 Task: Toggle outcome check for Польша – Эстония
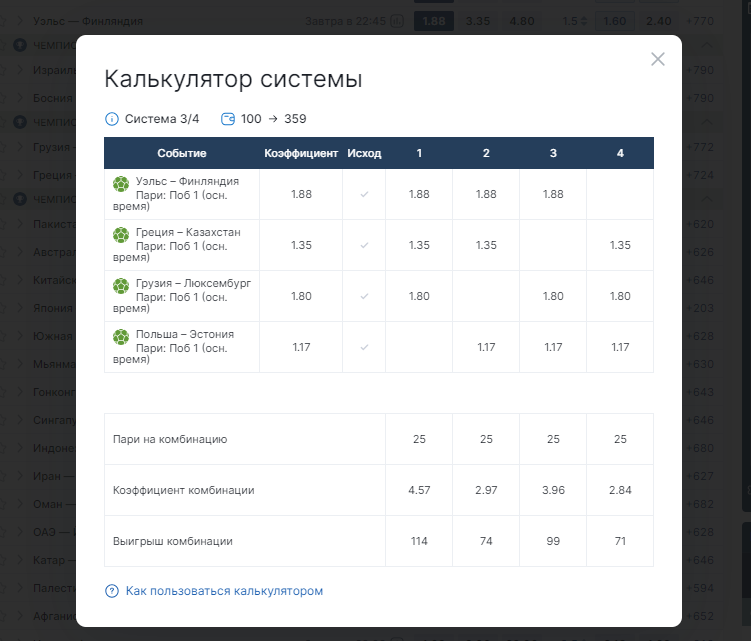(x=364, y=347)
